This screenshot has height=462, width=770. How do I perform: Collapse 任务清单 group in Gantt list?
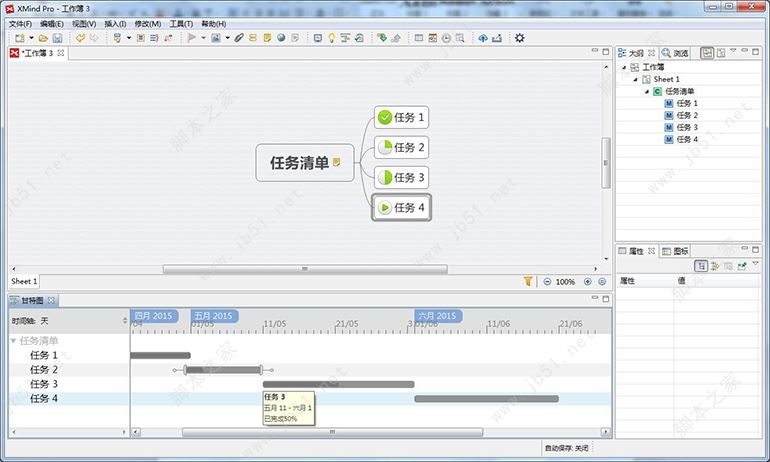click(13, 340)
